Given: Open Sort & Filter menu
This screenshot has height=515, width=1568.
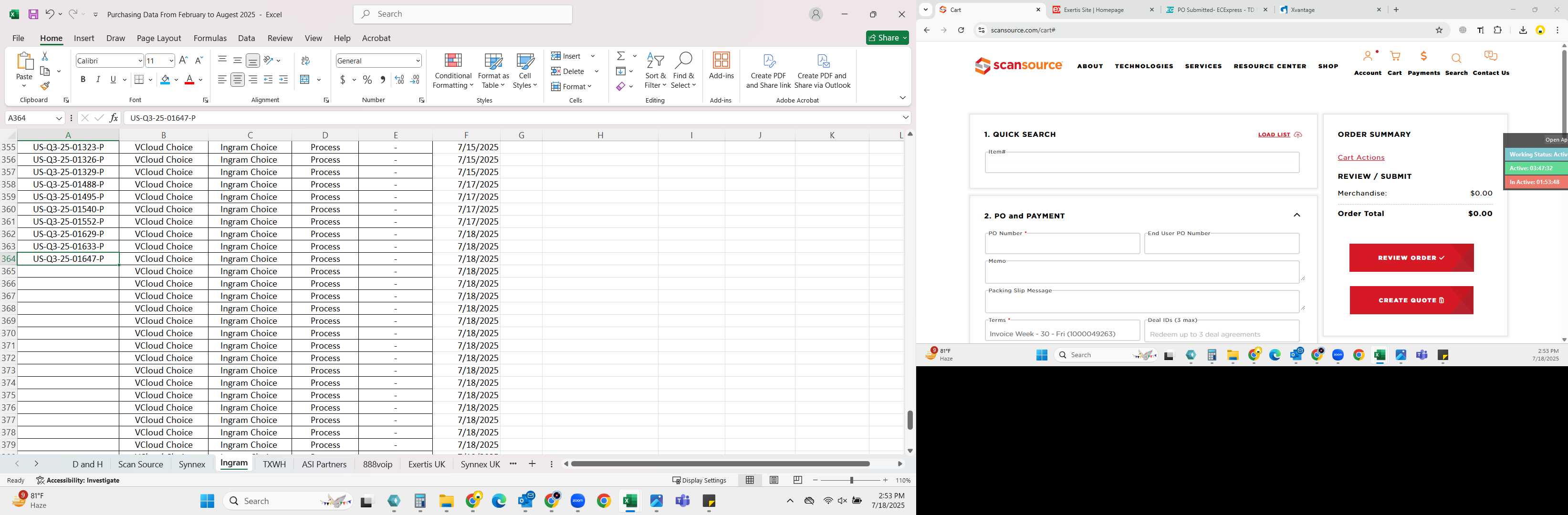Looking at the screenshot, I should 656,71.
